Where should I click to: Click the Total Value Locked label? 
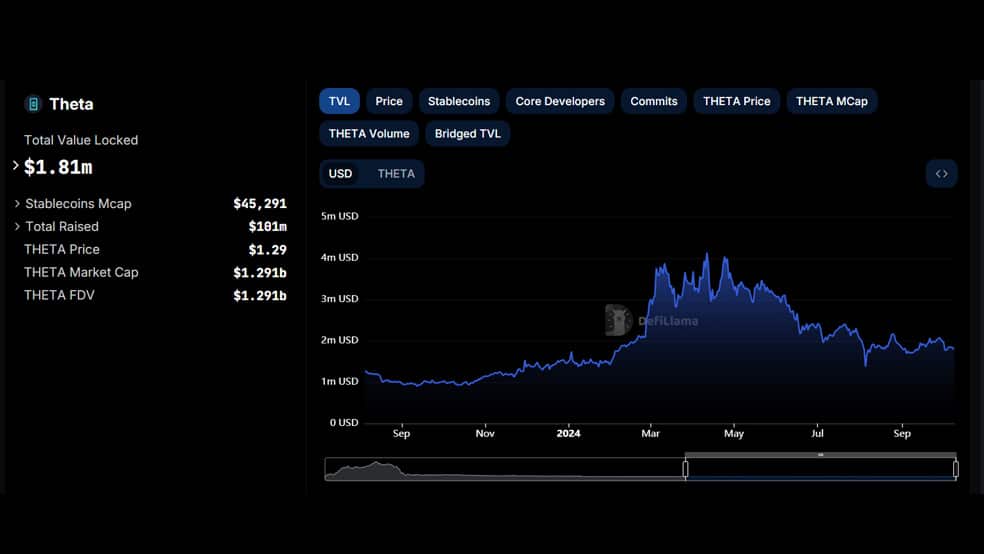point(81,140)
